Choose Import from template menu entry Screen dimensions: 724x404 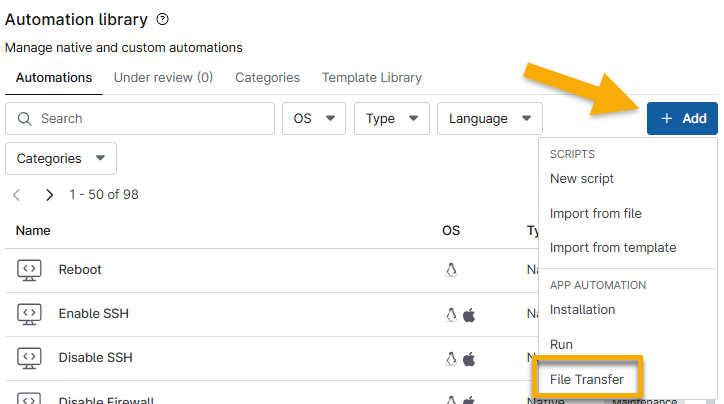[x=613, y=248]
